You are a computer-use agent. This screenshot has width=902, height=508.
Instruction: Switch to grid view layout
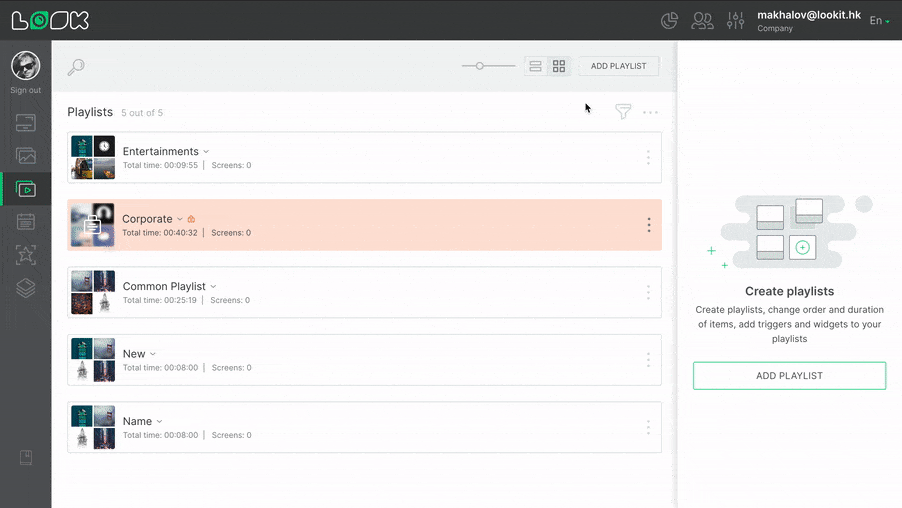pyautogui.click(x=559, y=66)
